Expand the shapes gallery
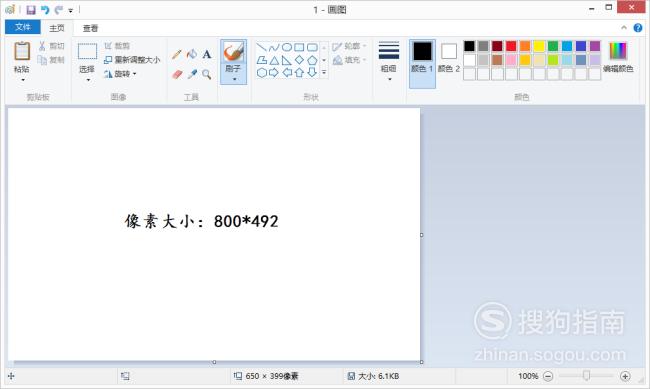Viewport: 650px width, 389px height. tap(324, 73)
